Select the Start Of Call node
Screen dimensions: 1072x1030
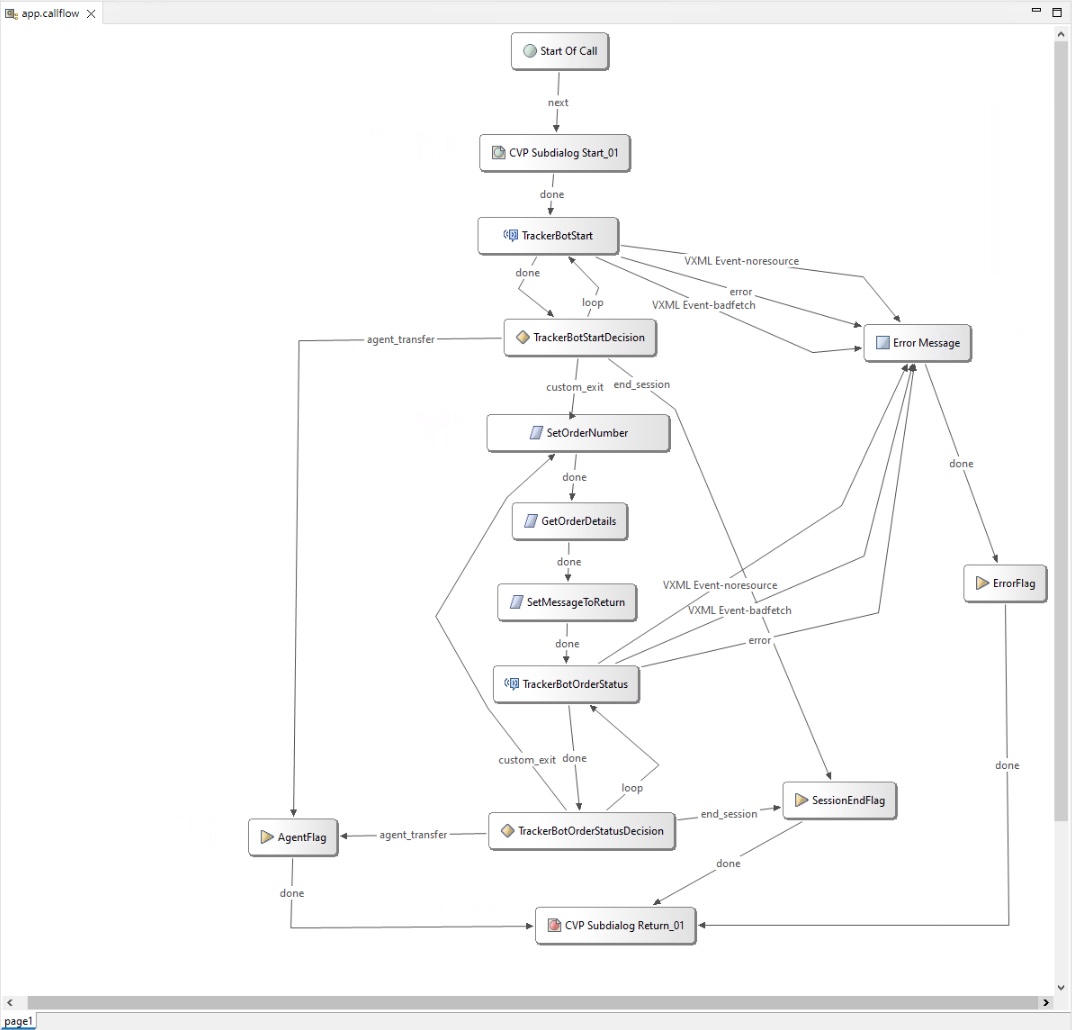(560, 52)
